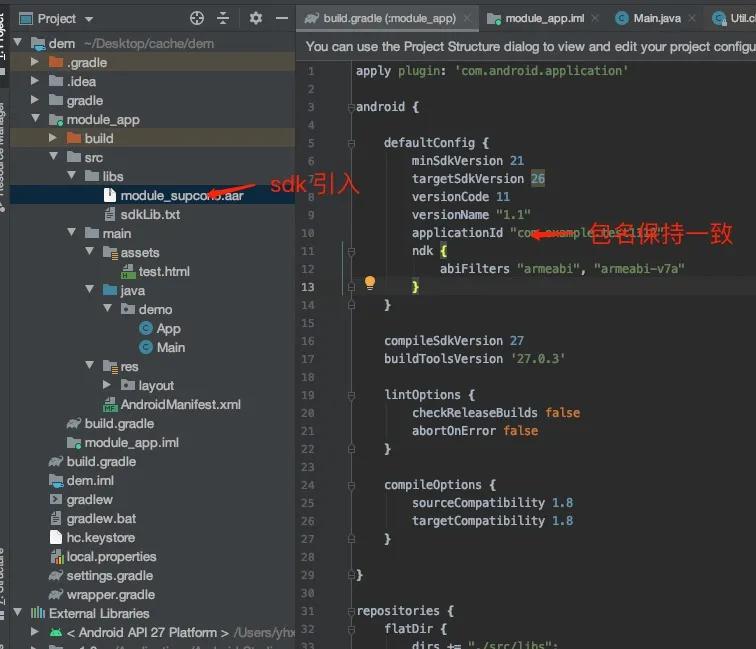Select the hc.keystore file

[100, 538]
